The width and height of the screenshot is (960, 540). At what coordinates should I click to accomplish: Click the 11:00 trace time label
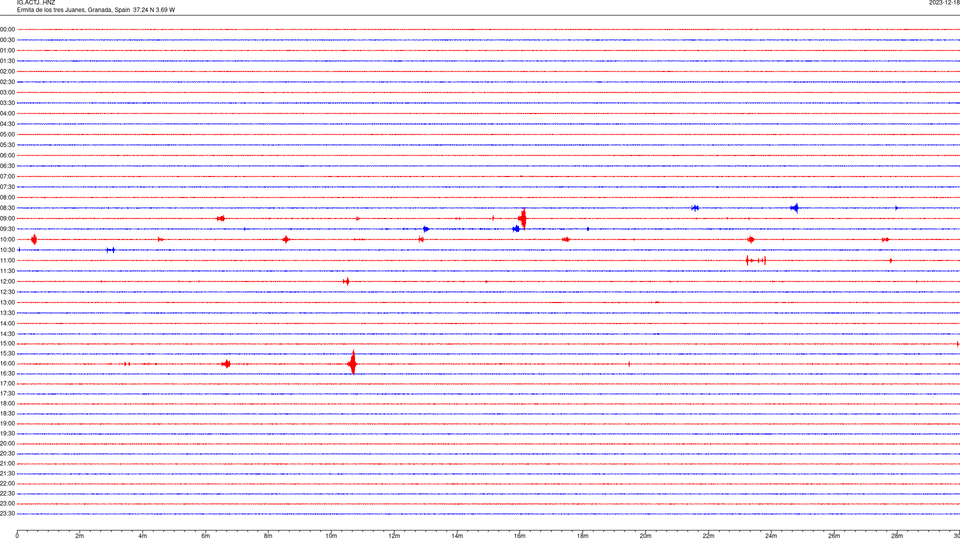point(7,261)
